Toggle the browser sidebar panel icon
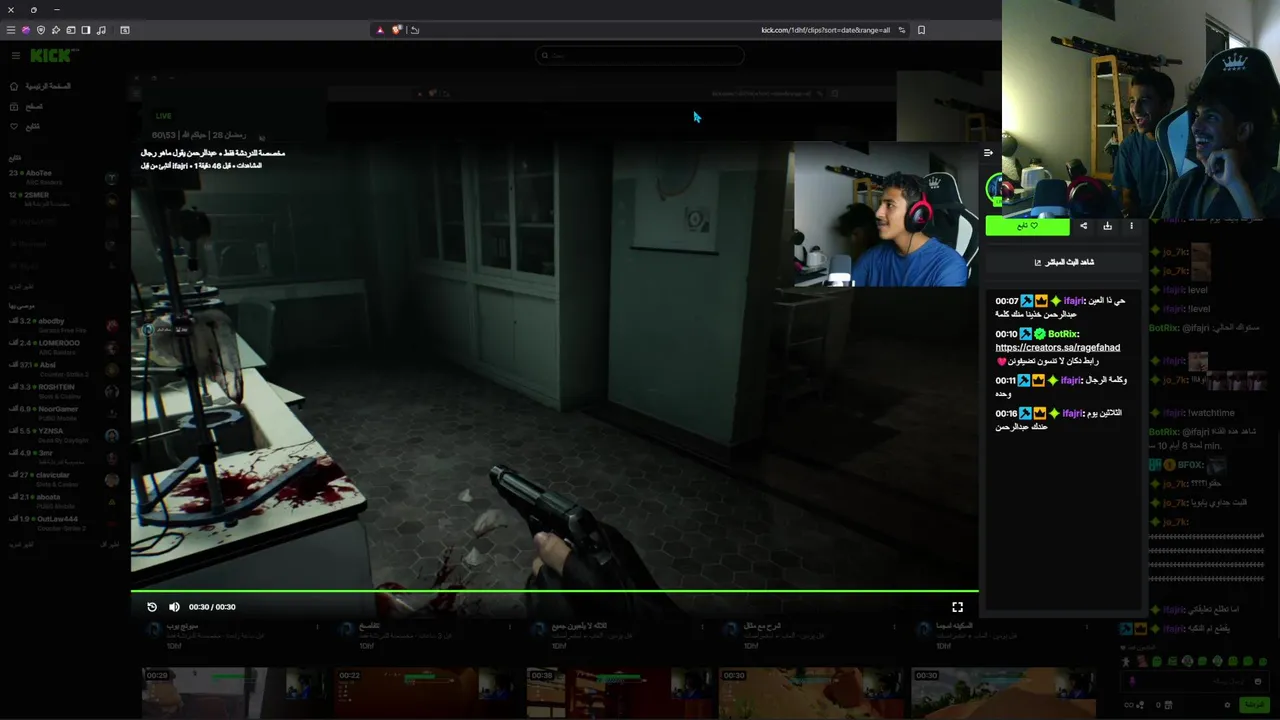Image resolution: width=1280 pixels, height=720 pixels. 86,30
